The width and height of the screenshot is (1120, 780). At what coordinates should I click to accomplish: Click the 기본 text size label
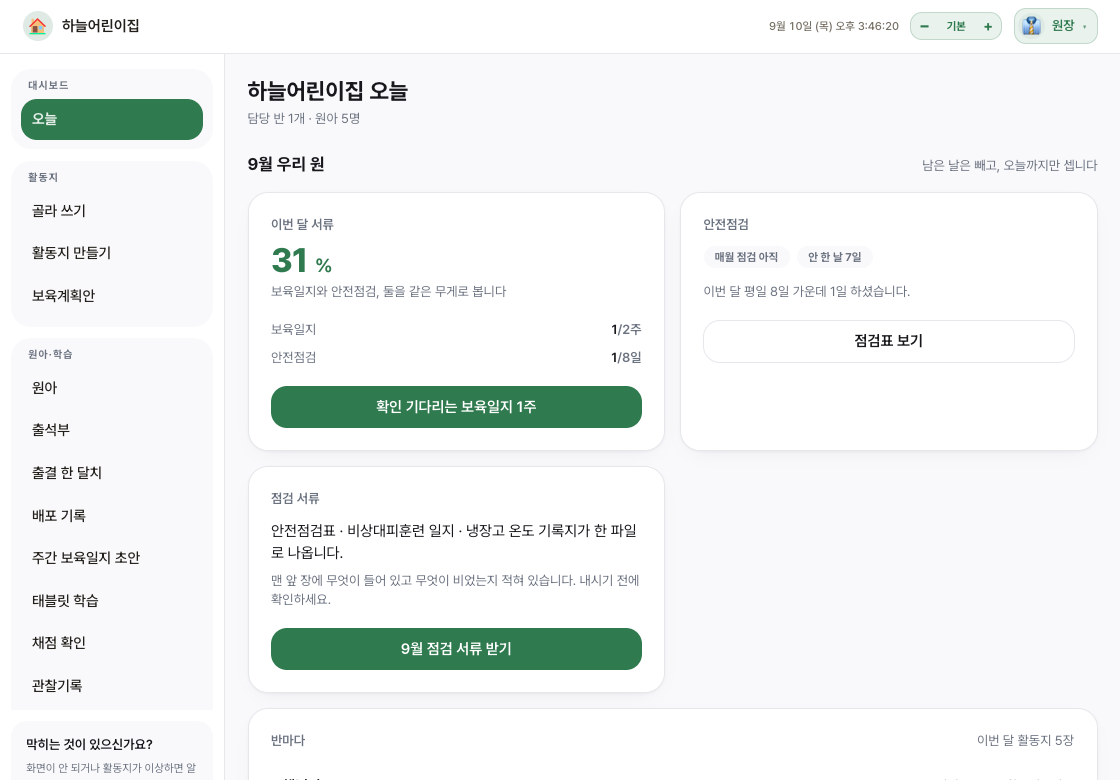[956, 26]
